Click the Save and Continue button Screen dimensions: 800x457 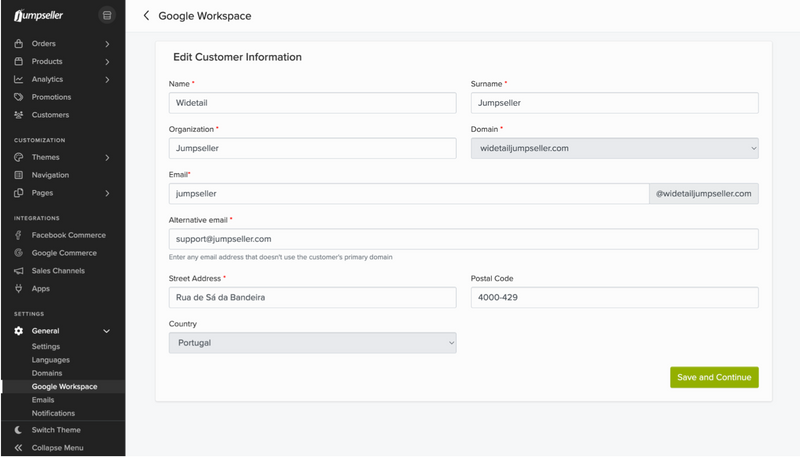(714, 377)
